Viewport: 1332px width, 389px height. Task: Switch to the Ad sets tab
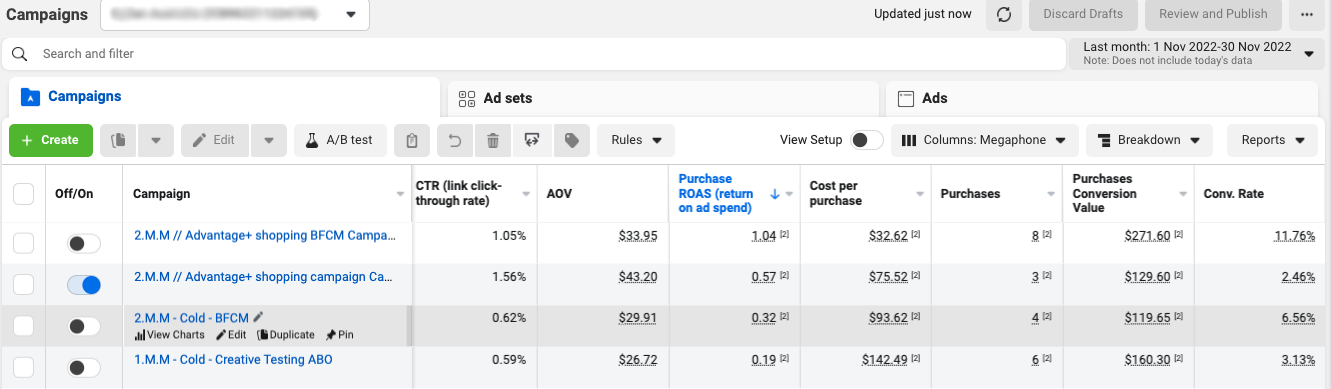point(662,98)
